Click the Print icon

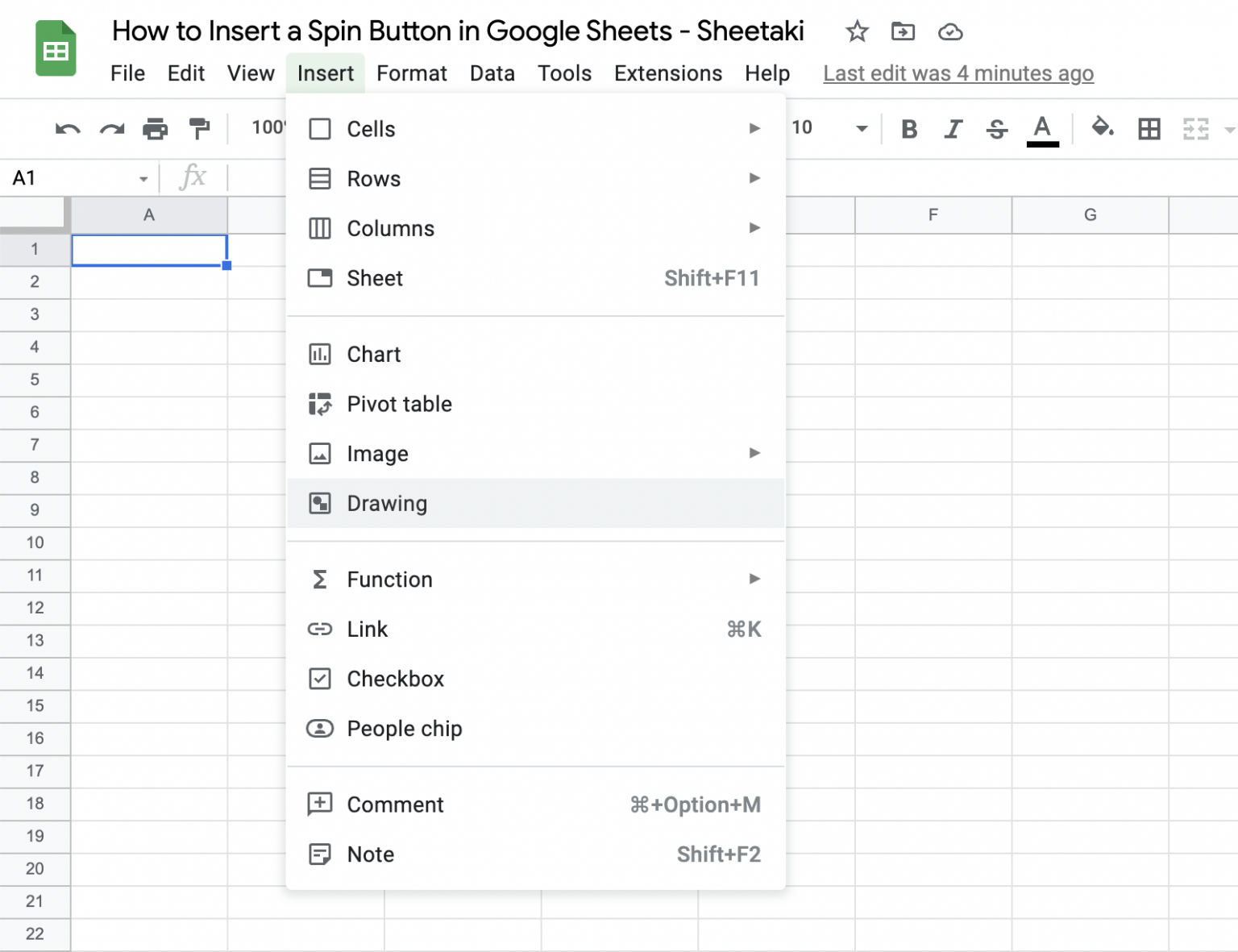[x=156, y=128]
